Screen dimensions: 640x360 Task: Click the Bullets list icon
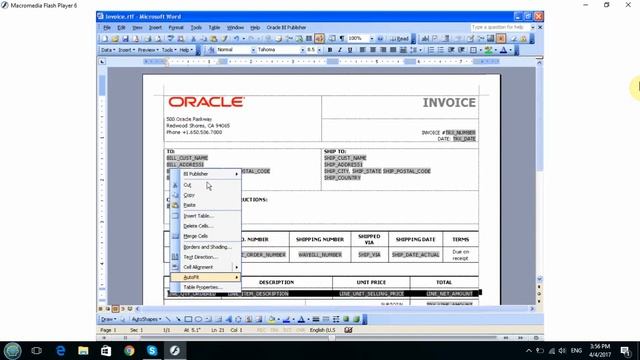[441, 50]
